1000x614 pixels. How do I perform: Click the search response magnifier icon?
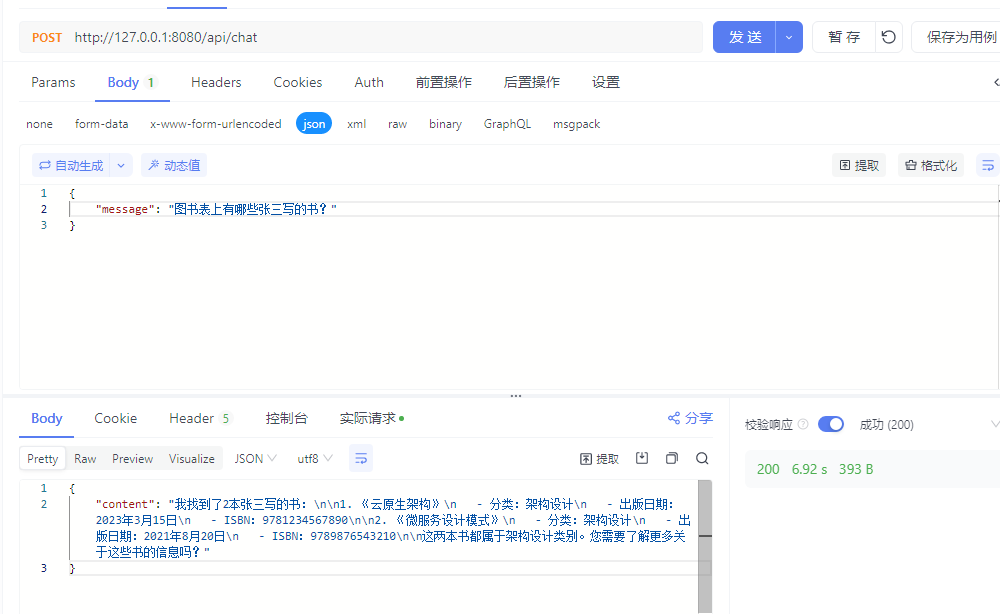702,458
